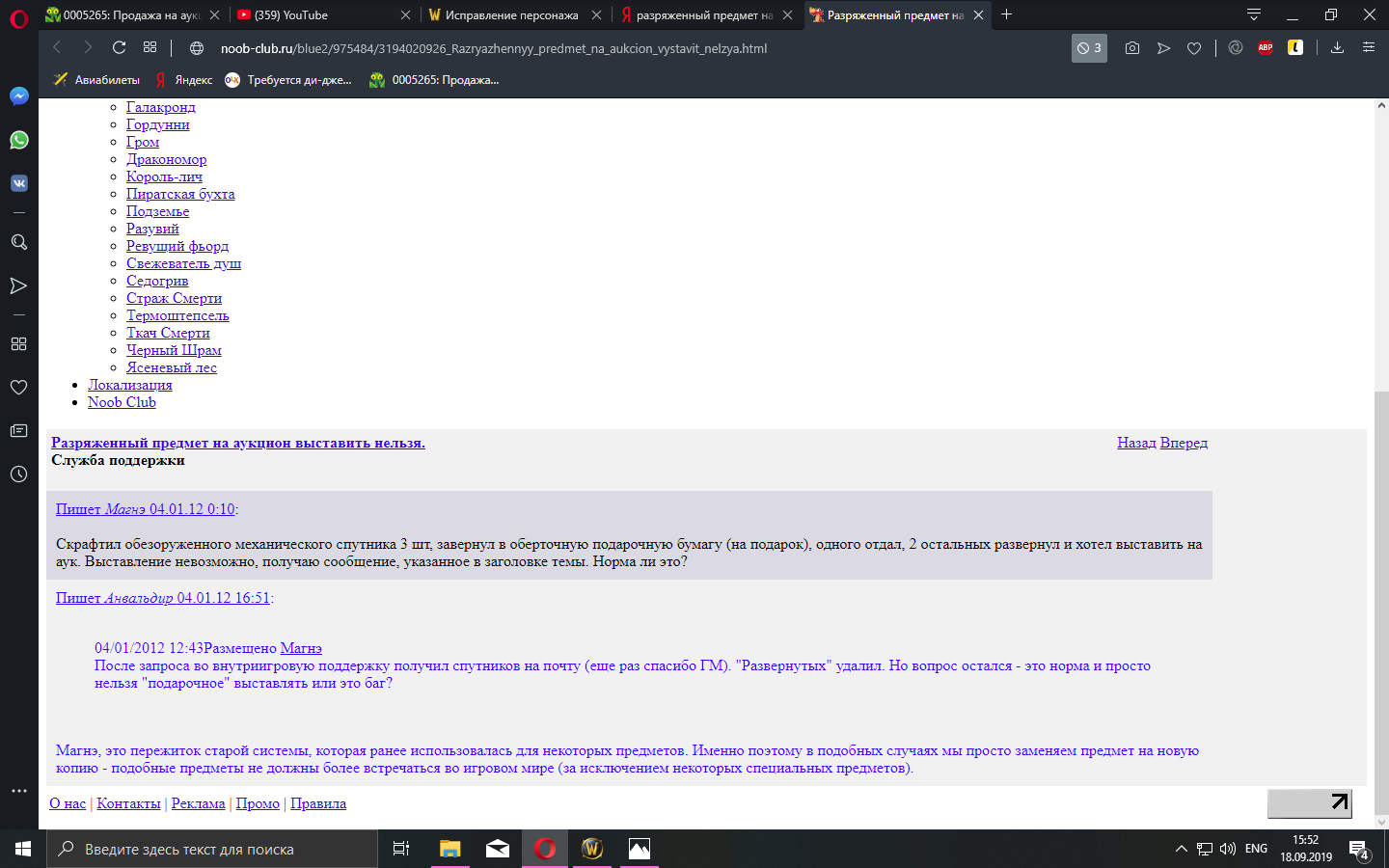Switch to the Исправление персонажа tab
The width and height of the screenshot is (1389, 868).
[511, 15]
